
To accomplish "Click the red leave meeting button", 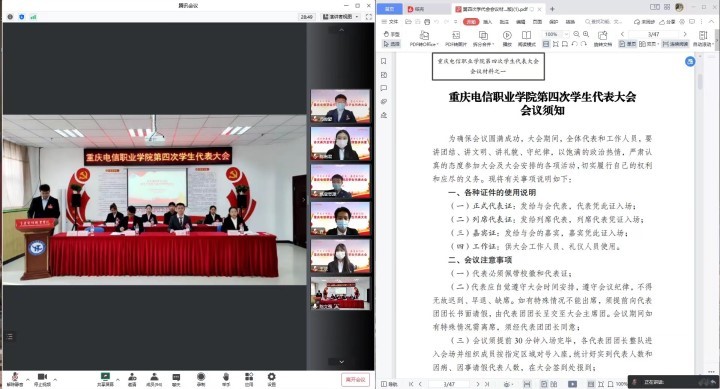I will click(x=355, y=380).
